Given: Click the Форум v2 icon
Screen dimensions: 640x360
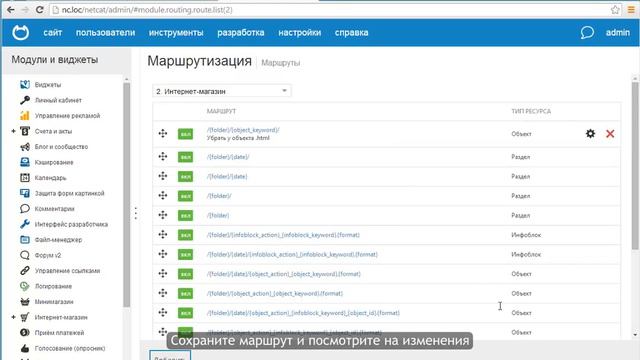Looking at the screenshot, I should 24,255.
